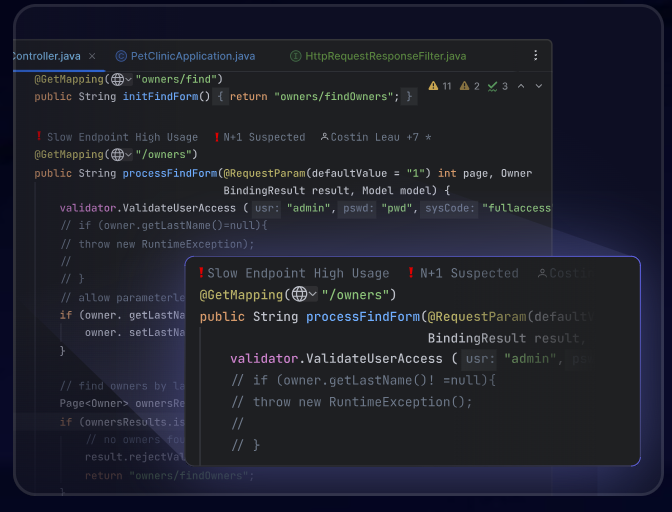Click processFindForm in the zoomed popup
672x512 pixels.
[363, 317]
